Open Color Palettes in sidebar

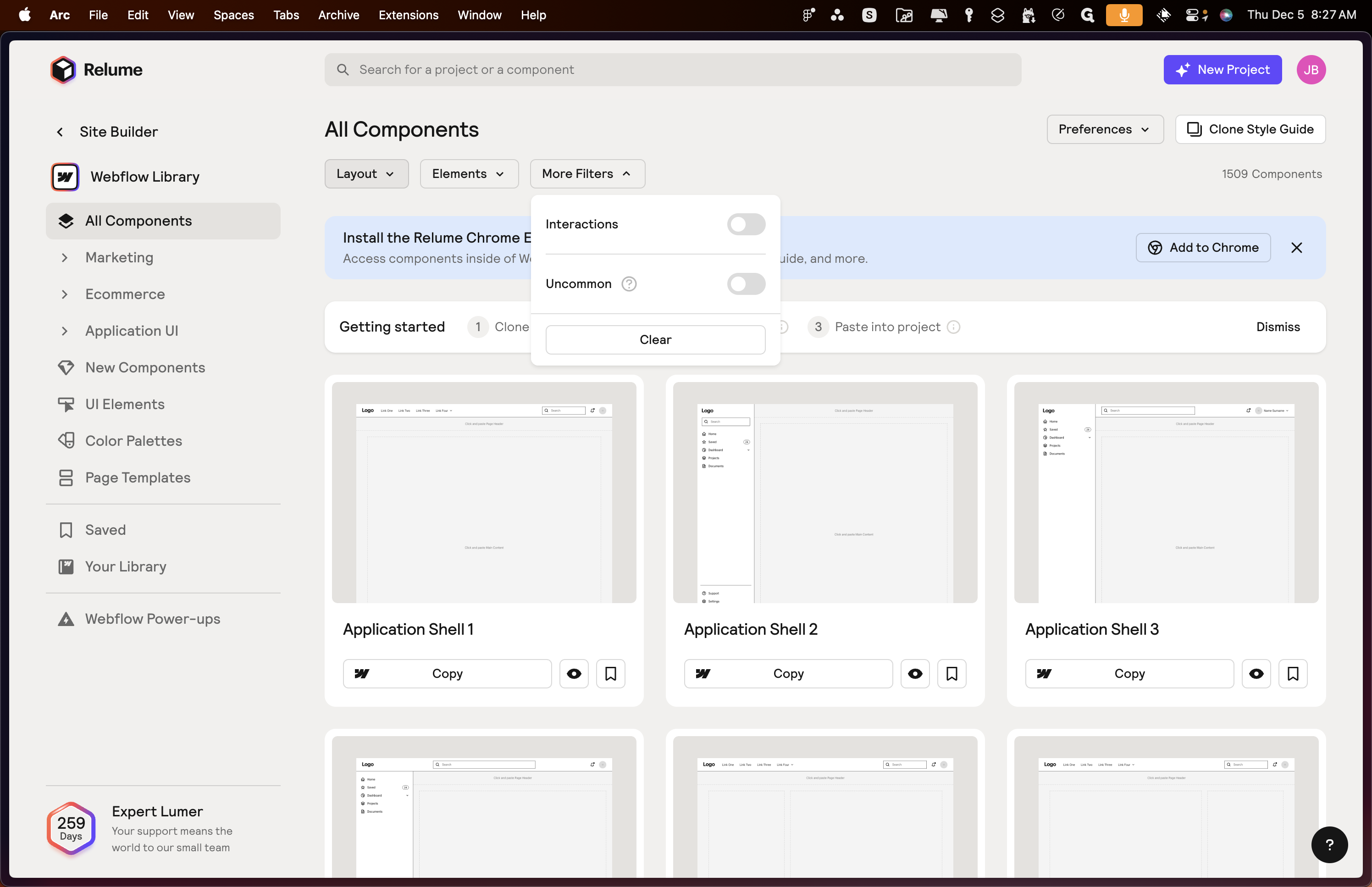(163, 441)
